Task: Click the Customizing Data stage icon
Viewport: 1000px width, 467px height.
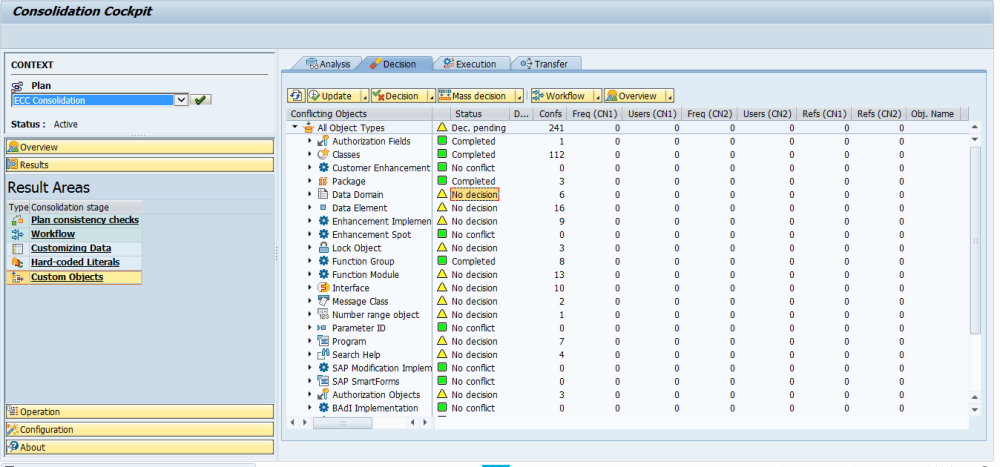Action: 17,248
